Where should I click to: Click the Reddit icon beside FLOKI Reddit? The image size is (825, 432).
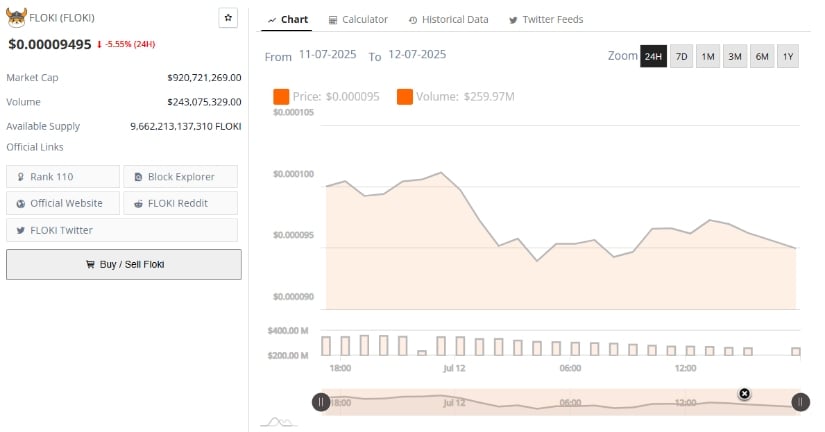pyautogui.click(x=138, y=204)
